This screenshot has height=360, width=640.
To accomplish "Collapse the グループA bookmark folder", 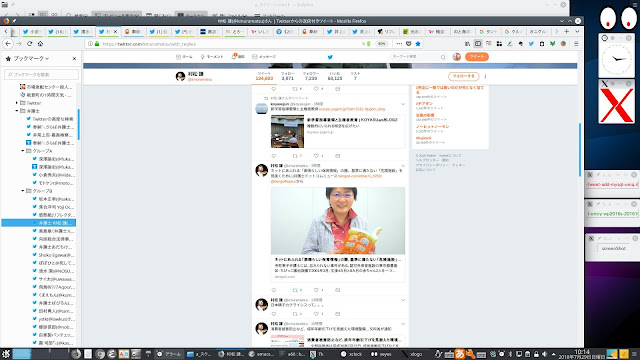I will [23, 151].
